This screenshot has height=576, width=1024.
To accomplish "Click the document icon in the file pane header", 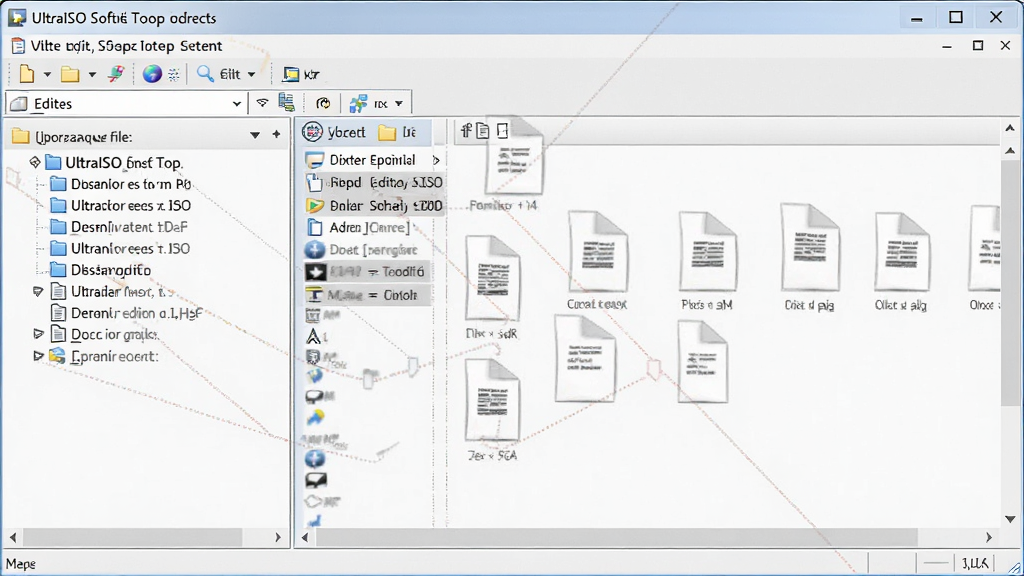I will click(483, 131).
